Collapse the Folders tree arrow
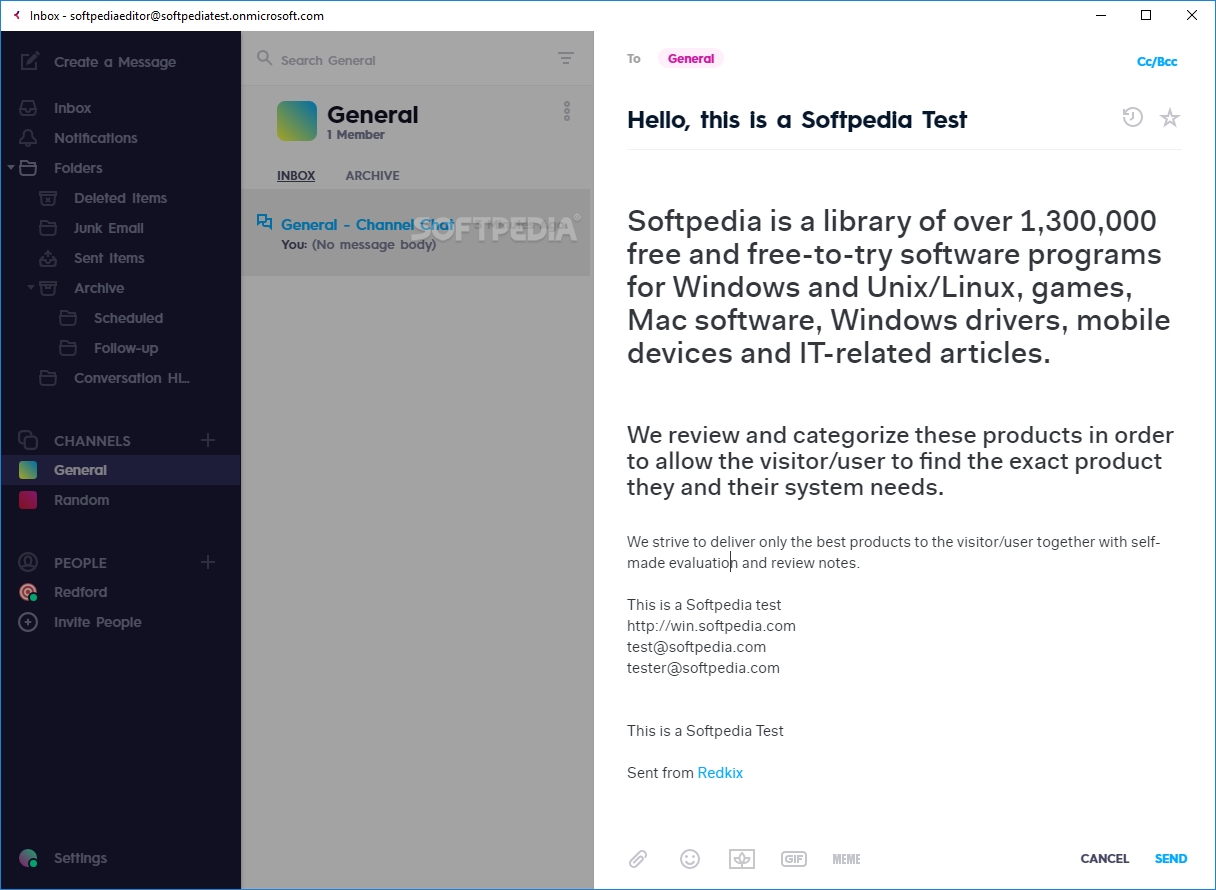The height and width of the screenshot is (890, 1216). tap(11, 168)
